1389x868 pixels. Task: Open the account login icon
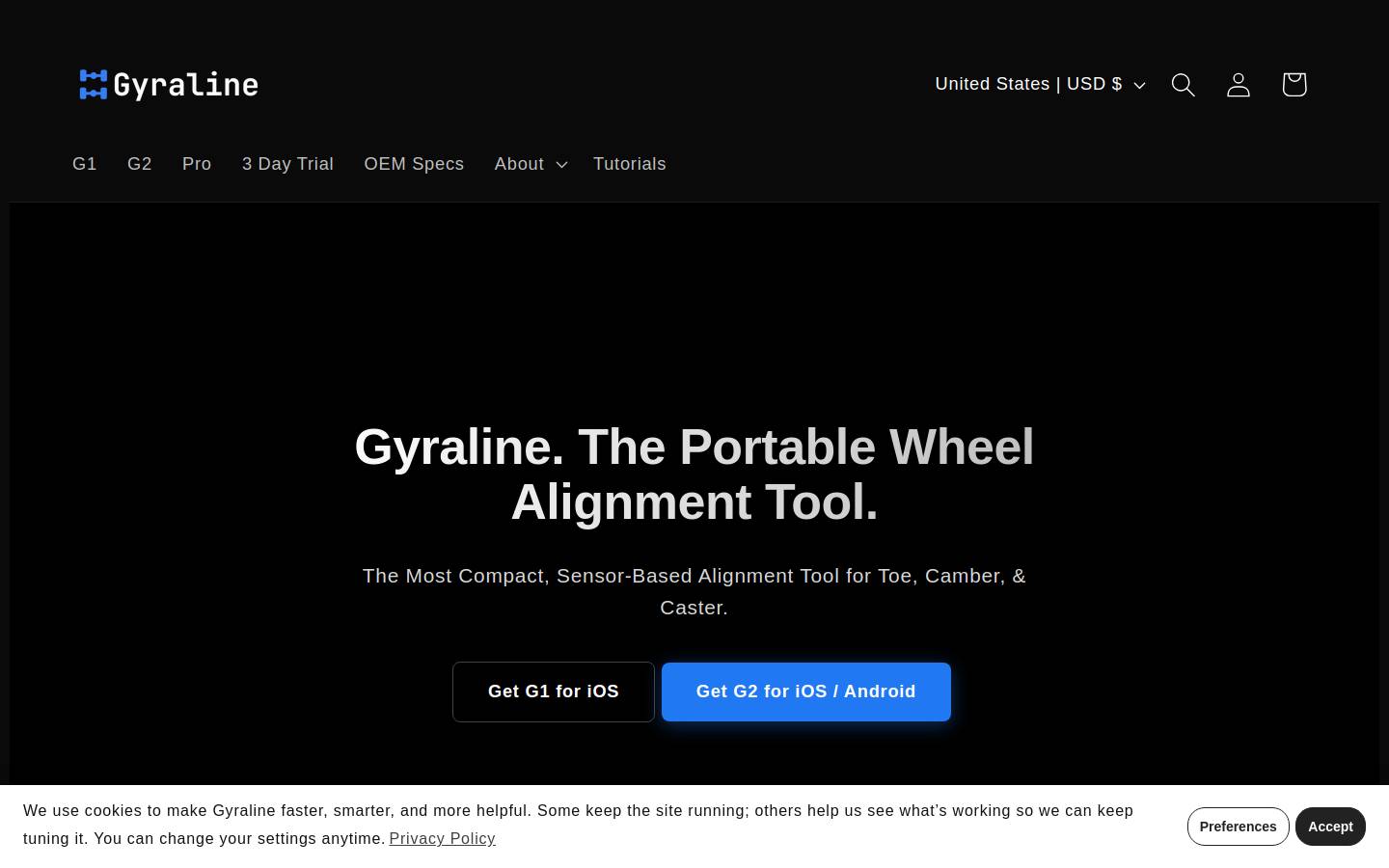point(1239,85)
